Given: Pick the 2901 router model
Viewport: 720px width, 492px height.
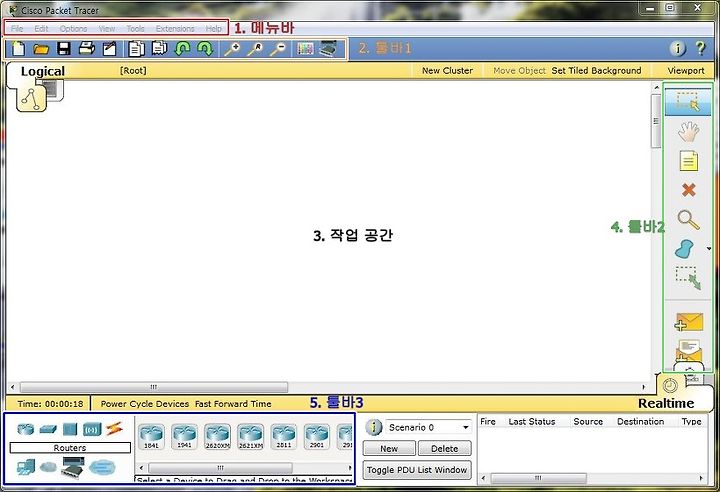Looking at the screenshot, I should [317, 436].
